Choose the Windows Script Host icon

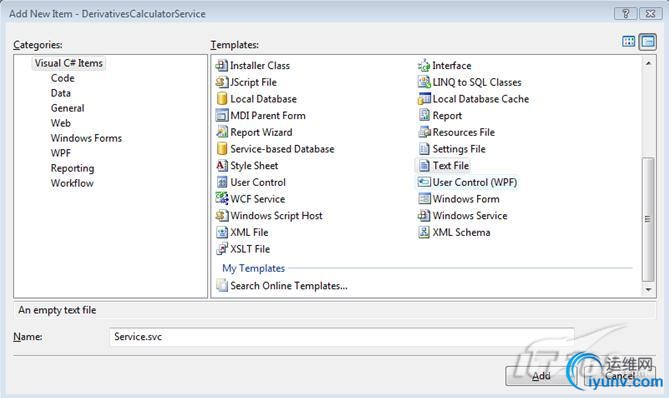[x=221, y=215]
